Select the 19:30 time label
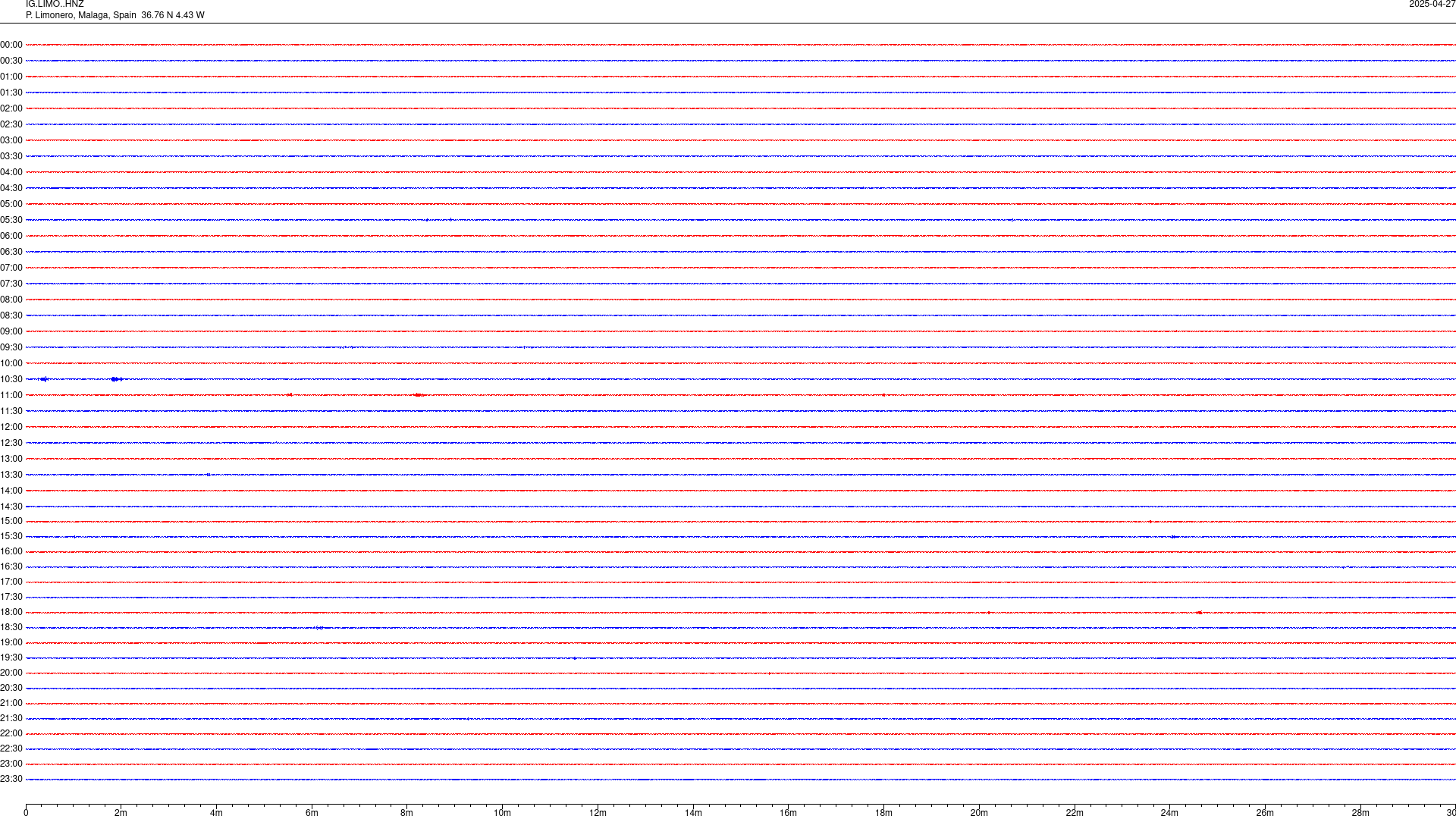Viewport: 1456px width, 819px height. point(11,657)
